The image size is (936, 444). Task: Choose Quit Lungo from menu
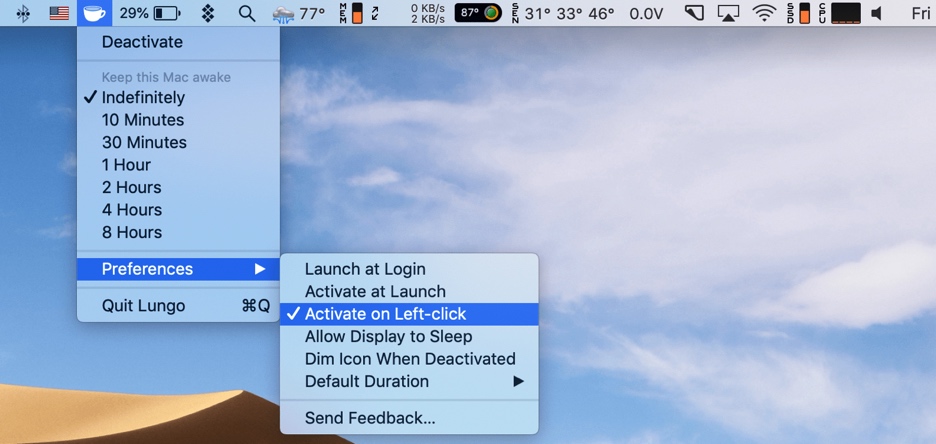pos(178,306)
